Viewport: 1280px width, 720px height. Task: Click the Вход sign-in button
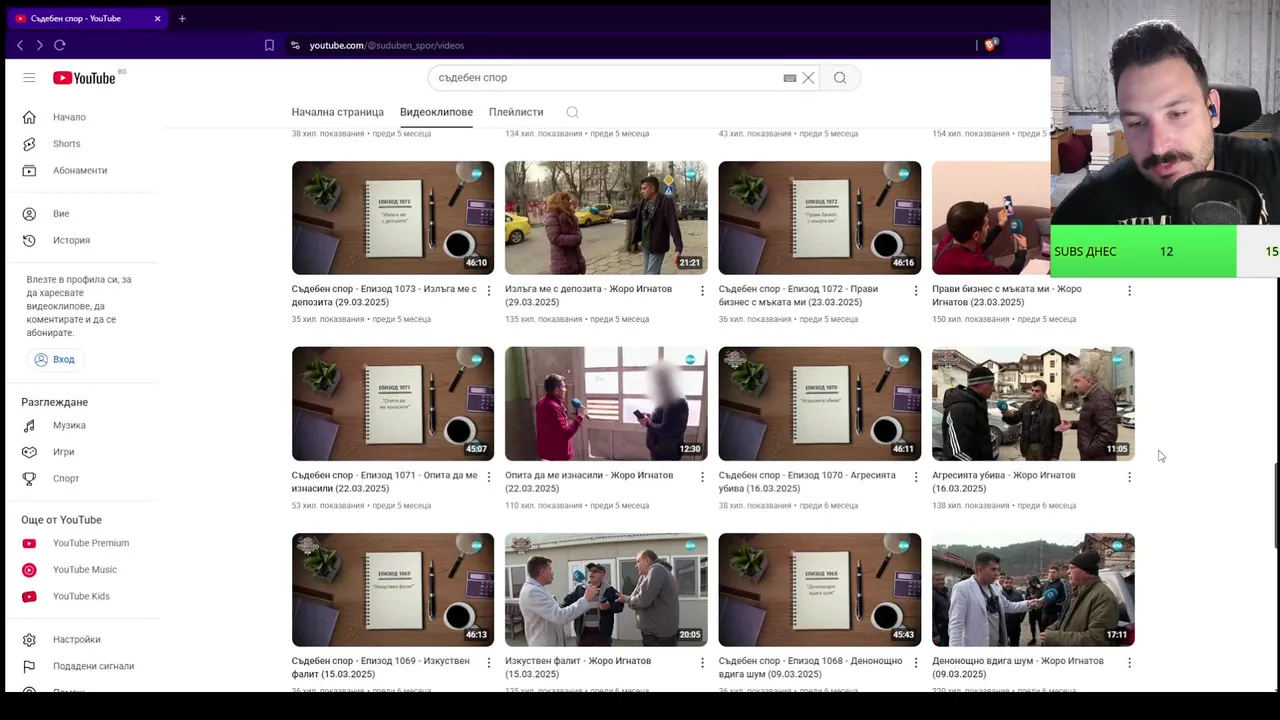[x=54, y=359]
